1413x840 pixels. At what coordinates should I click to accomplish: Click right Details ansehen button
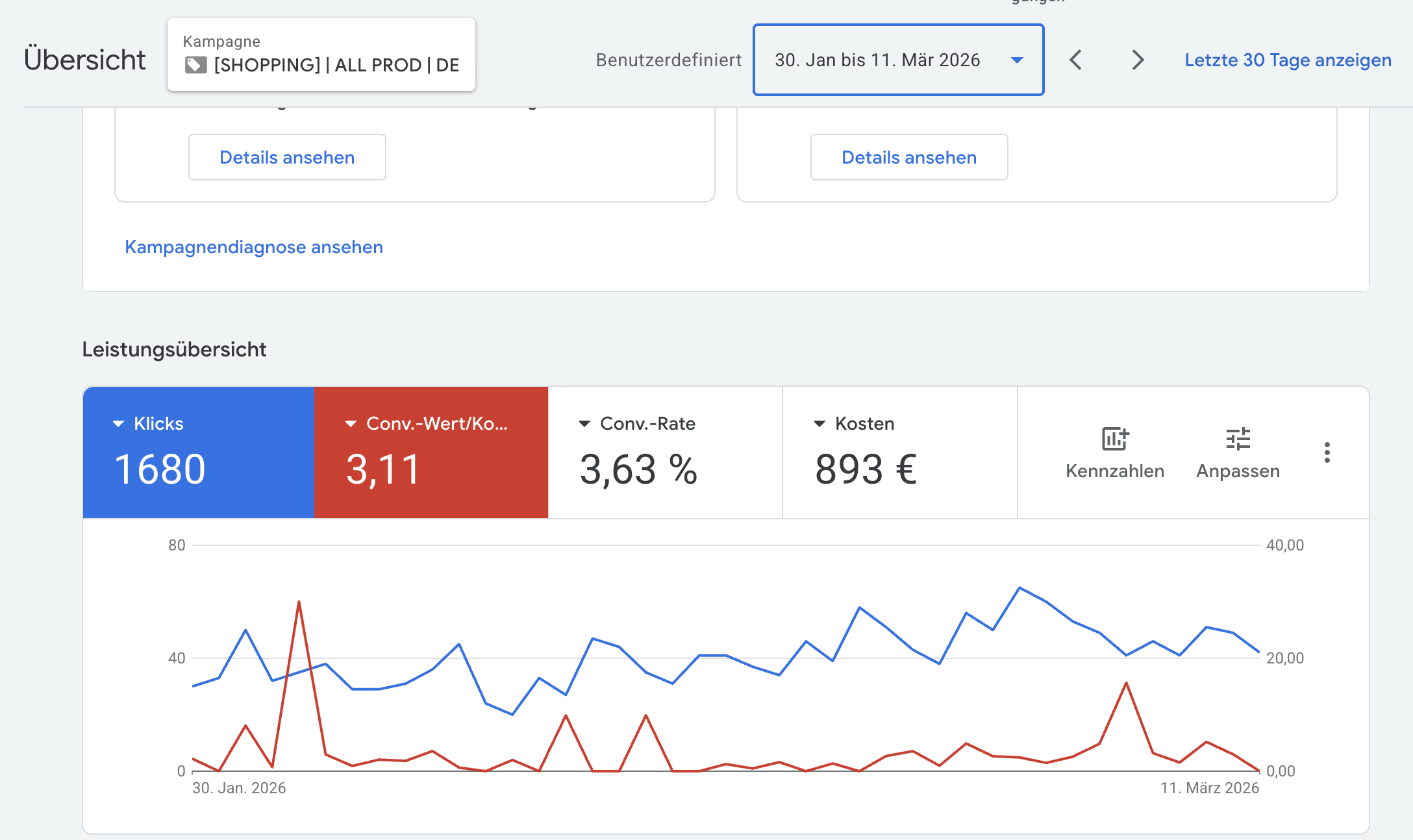click(908, 157)
